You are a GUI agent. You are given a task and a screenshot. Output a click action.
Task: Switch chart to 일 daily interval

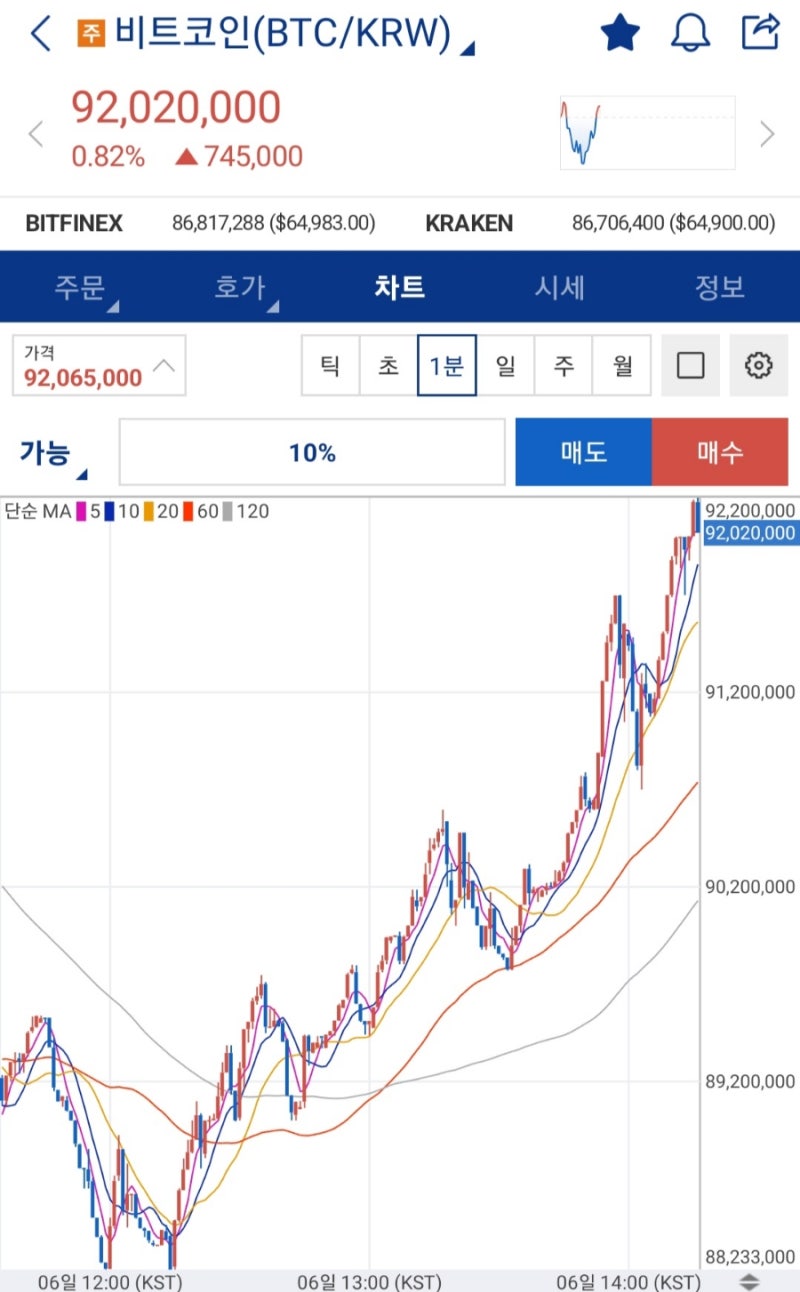[505, 365]
